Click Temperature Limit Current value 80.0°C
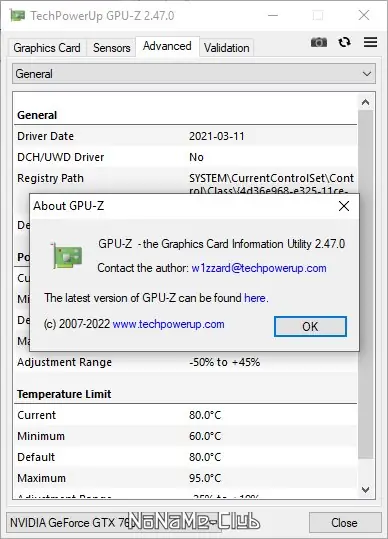The height and width of the screenshot is (539, 388). 205,415
